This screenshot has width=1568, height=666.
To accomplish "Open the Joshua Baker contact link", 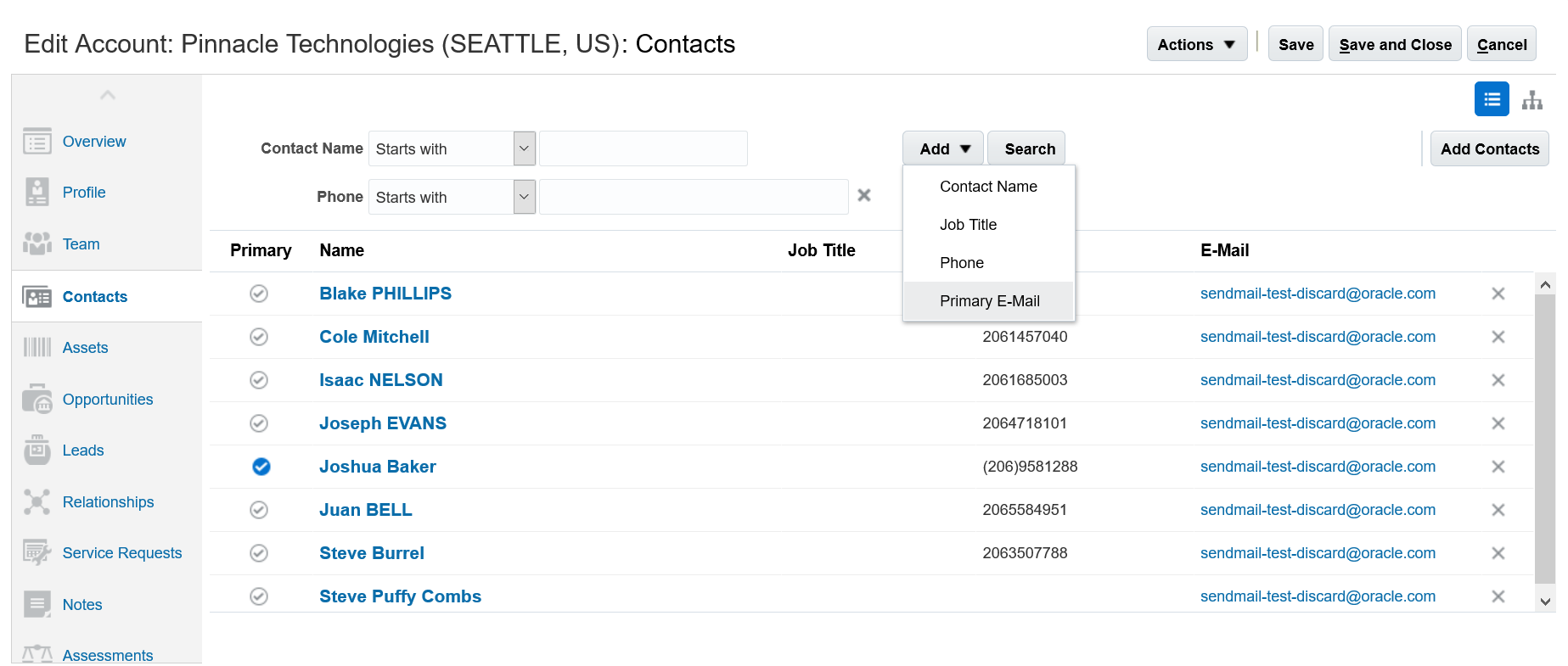I will 377,467.
